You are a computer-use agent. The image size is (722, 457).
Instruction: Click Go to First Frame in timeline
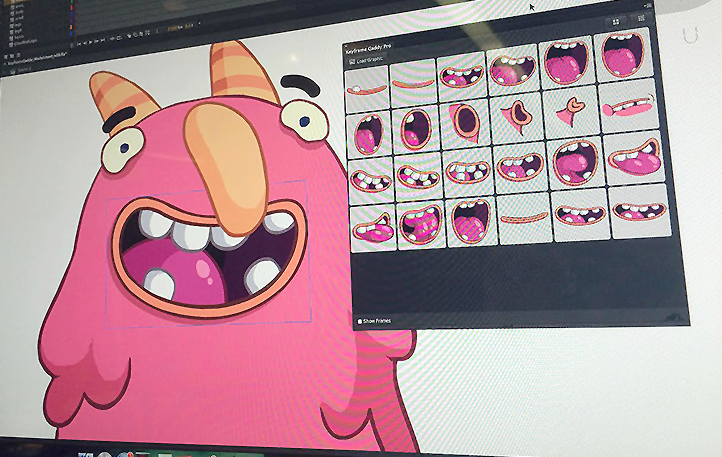click(79, 44)
